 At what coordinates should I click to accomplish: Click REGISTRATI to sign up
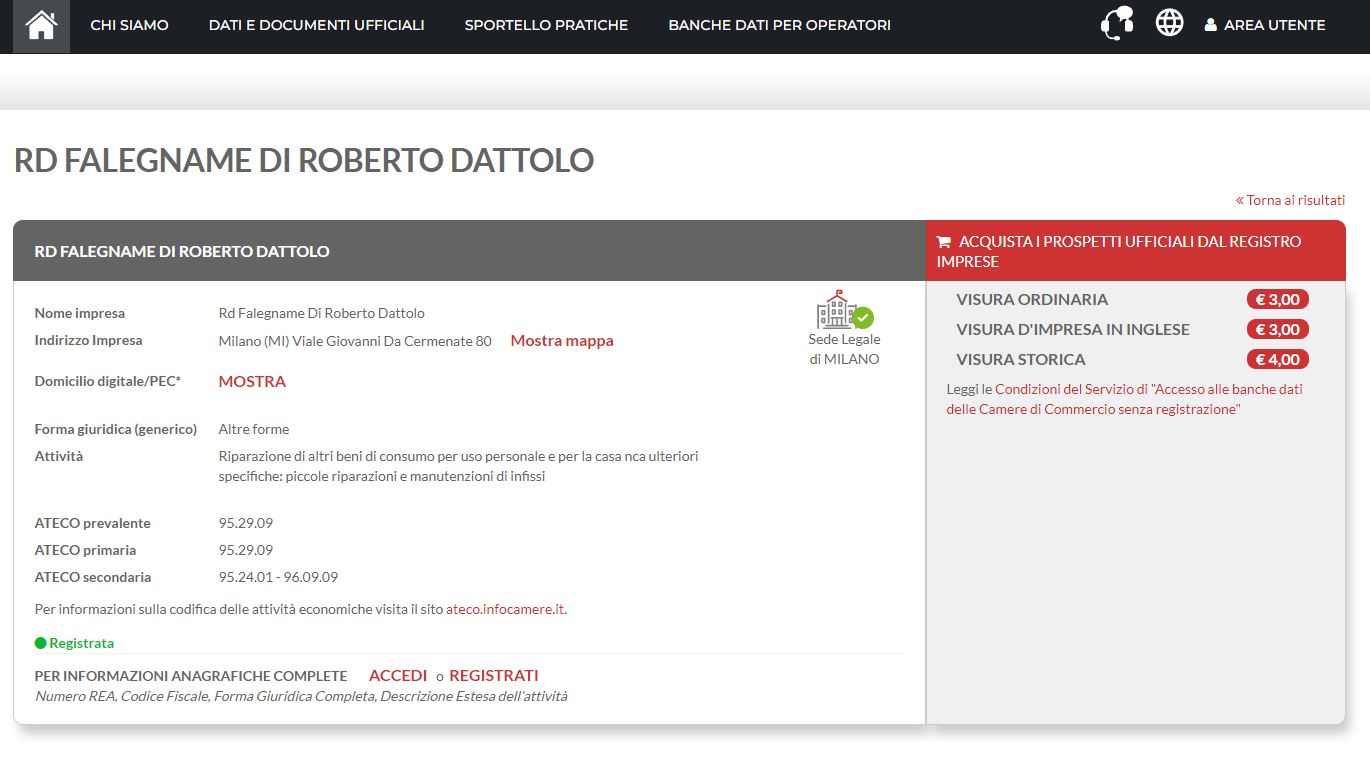pyautogui.click(x=494, y=676)
